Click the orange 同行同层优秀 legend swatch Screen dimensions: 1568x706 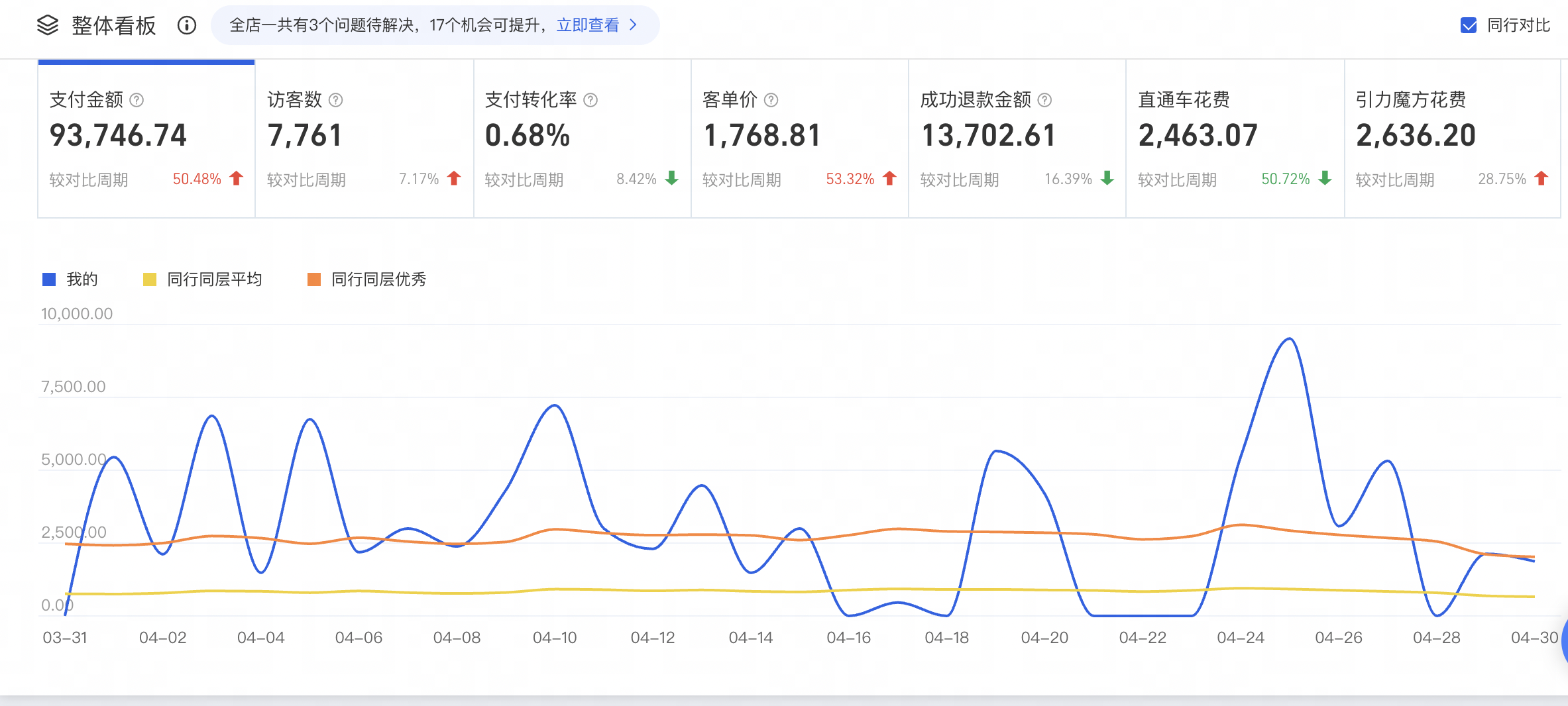coord(314,279)
